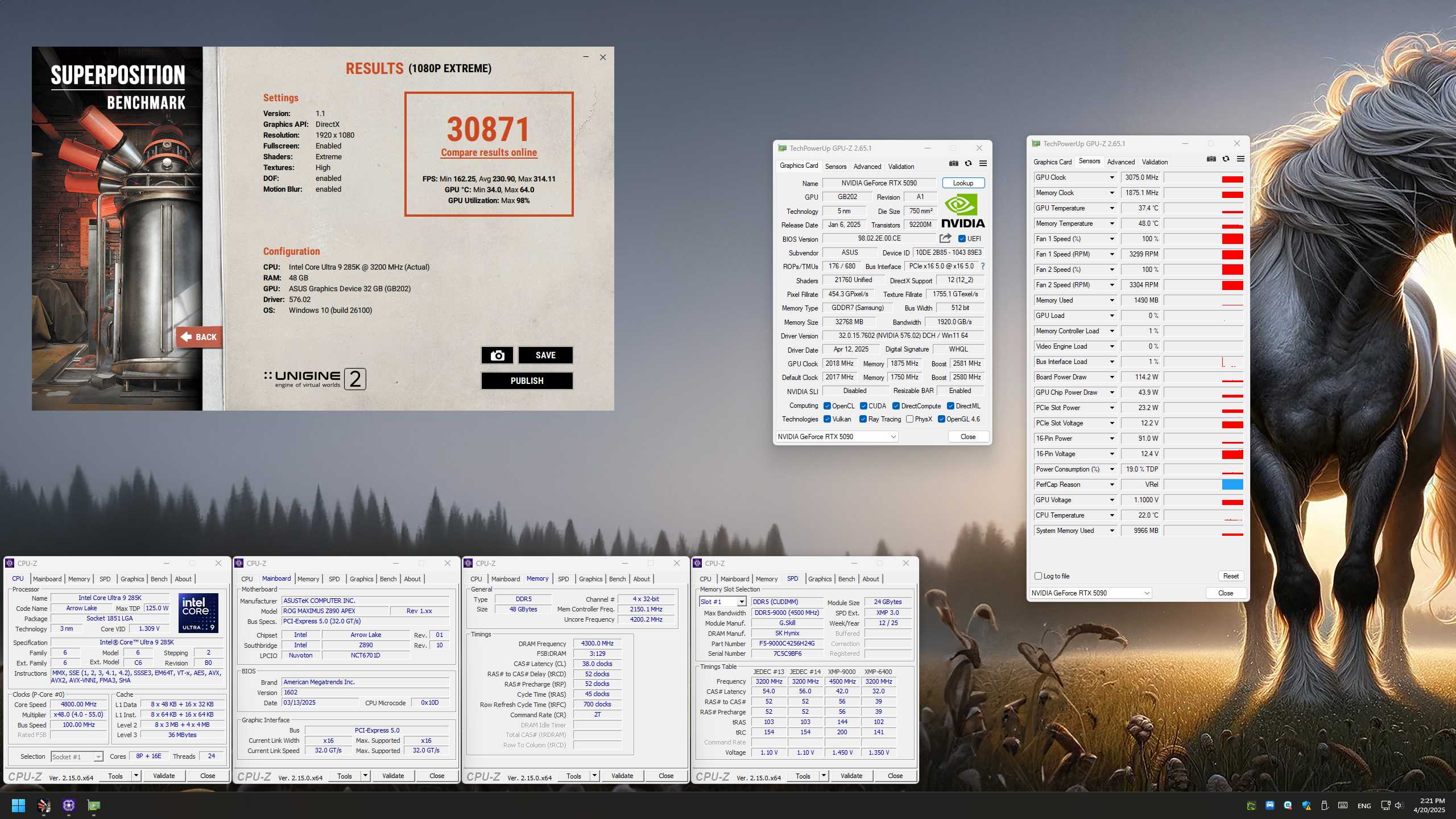Click the BACK arrow in Superposition
This screenshot has height=819, width=1456.
198,337
